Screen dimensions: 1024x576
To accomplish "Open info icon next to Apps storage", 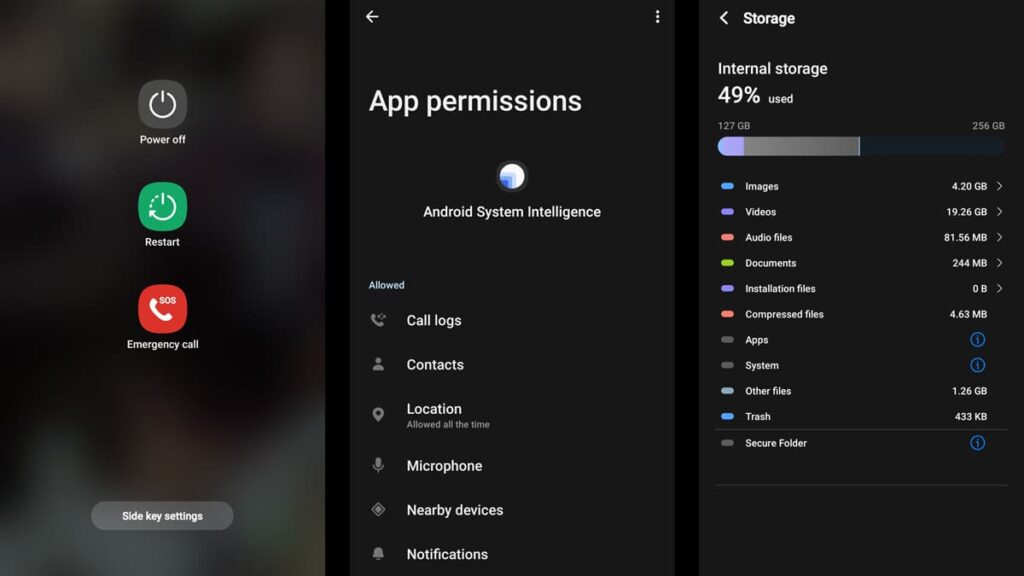I will coord(977,340).
